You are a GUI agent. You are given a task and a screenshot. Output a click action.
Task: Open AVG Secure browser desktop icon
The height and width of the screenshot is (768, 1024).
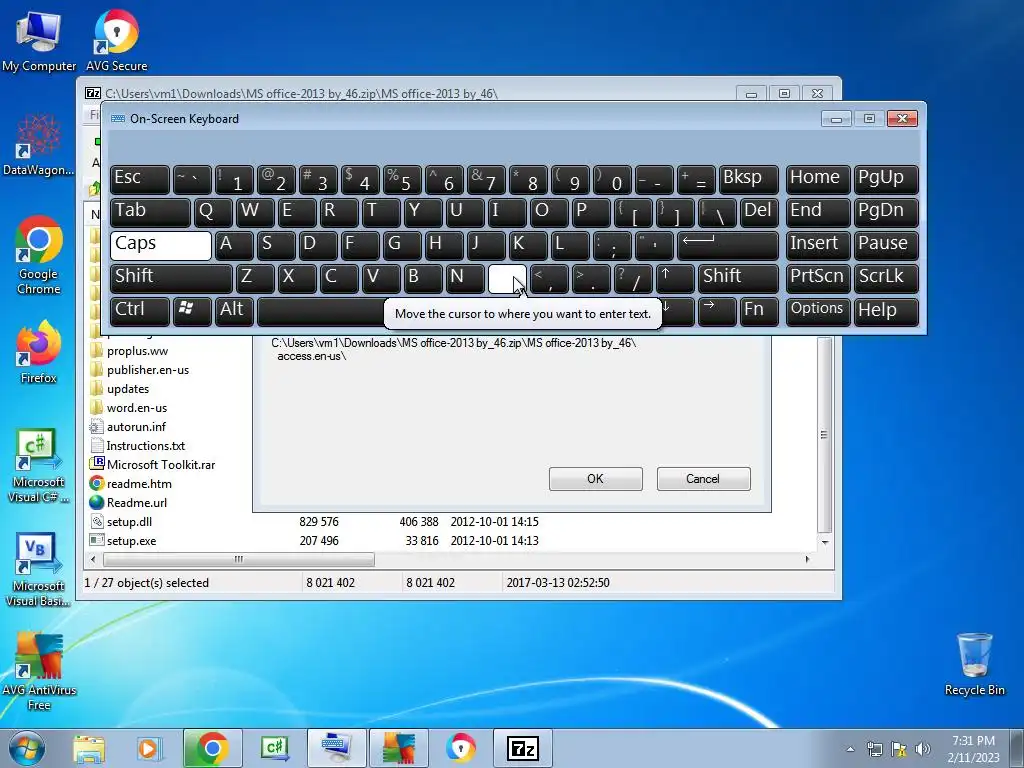point(116,41)
